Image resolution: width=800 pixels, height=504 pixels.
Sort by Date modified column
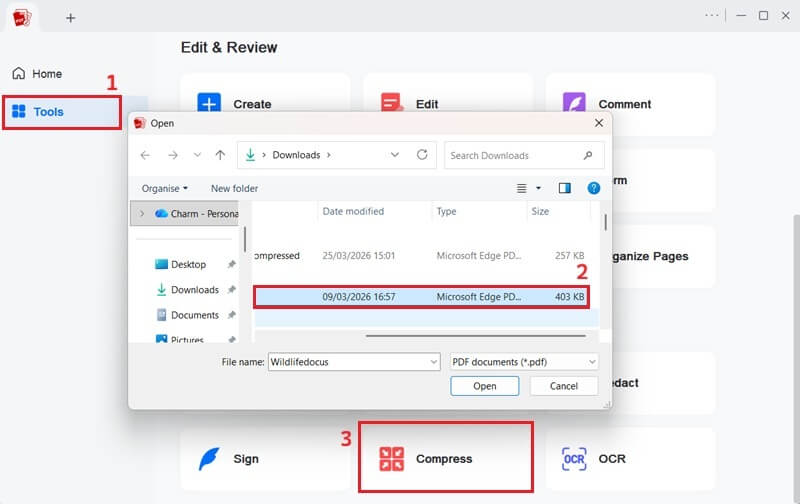[x=353, y=211]
